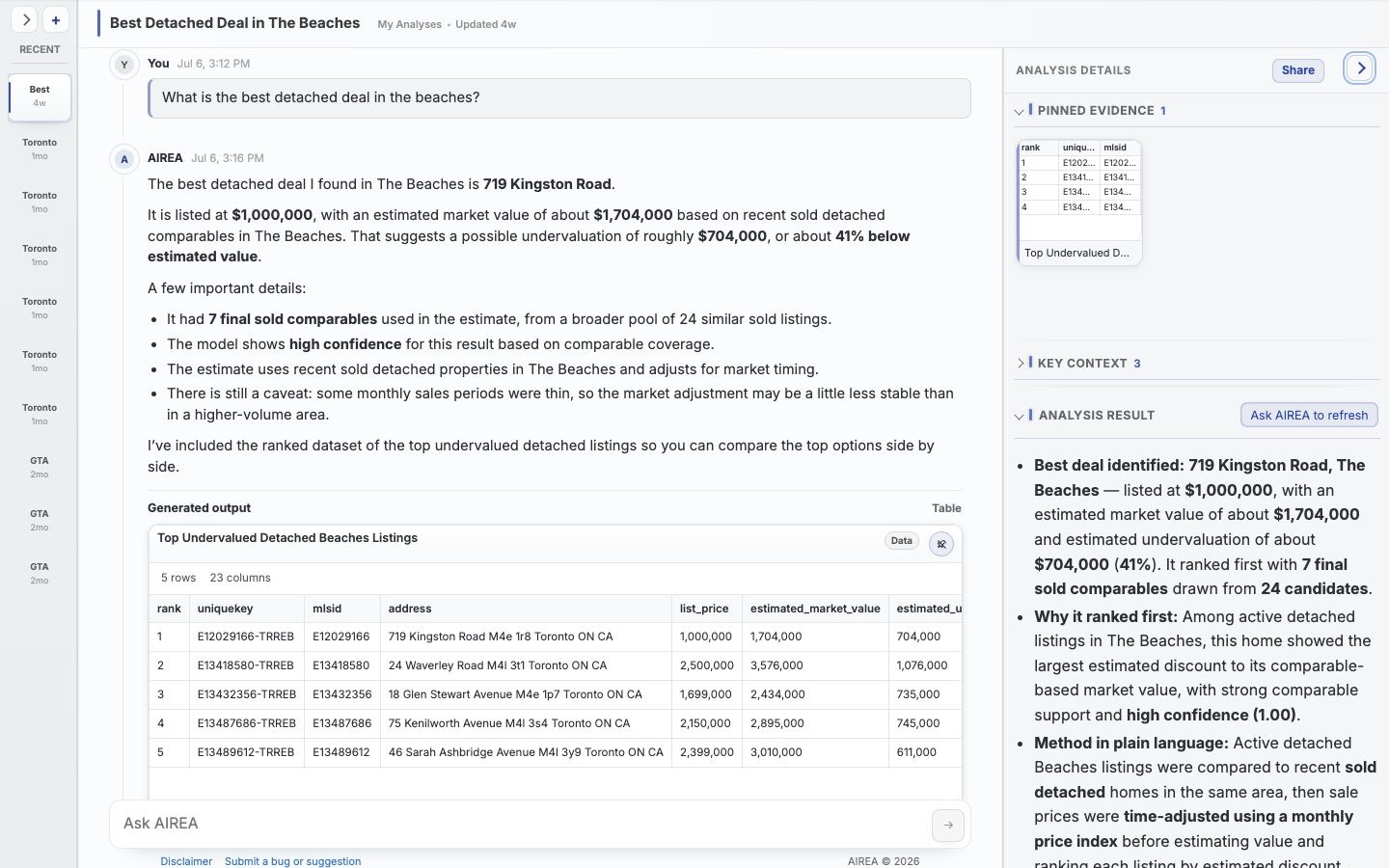Click the 2,895,000 estimated value cell
The image size is (1389, 868).
pos(815,723)
